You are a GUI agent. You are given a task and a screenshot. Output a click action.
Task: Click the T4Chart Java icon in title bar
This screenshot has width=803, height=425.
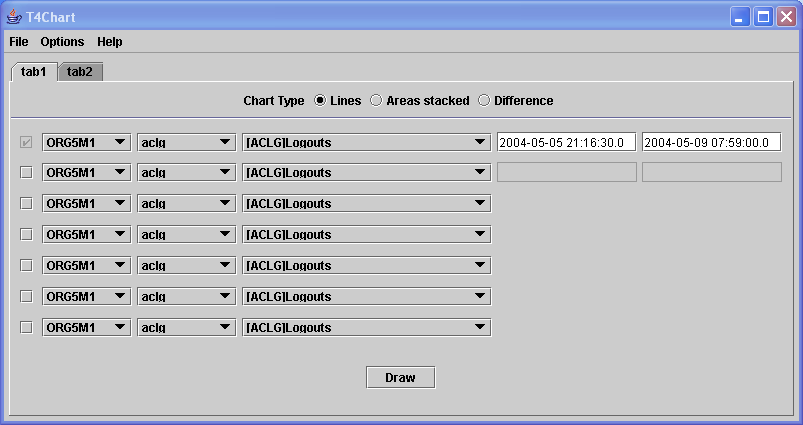pos(14,17)
